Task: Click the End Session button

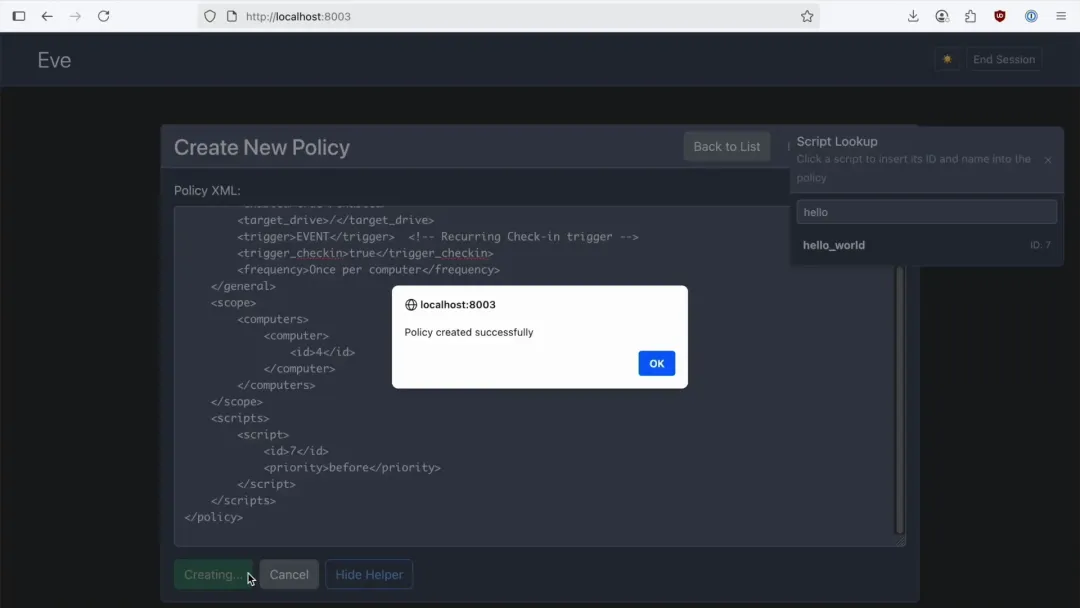Action: coord(1004,59)
